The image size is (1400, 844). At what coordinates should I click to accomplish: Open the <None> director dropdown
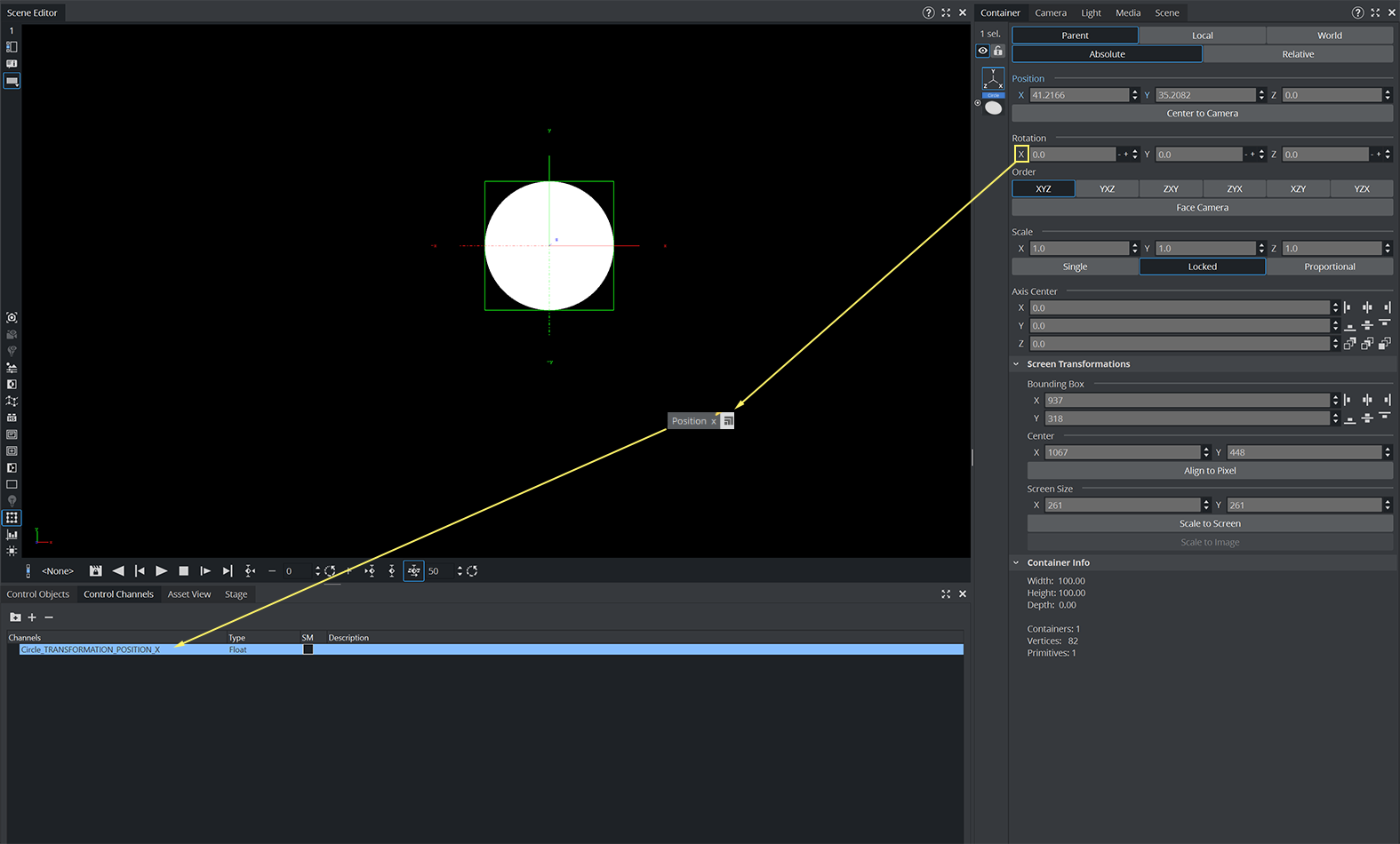(58, 571)
